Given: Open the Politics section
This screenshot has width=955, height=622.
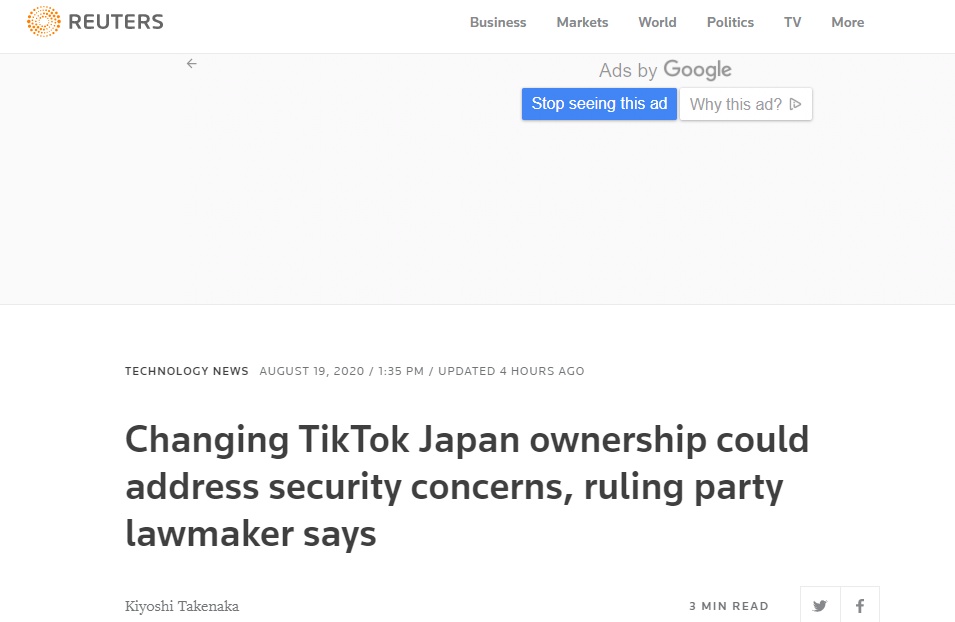Looking at the screenshot, I should point(730,22).
